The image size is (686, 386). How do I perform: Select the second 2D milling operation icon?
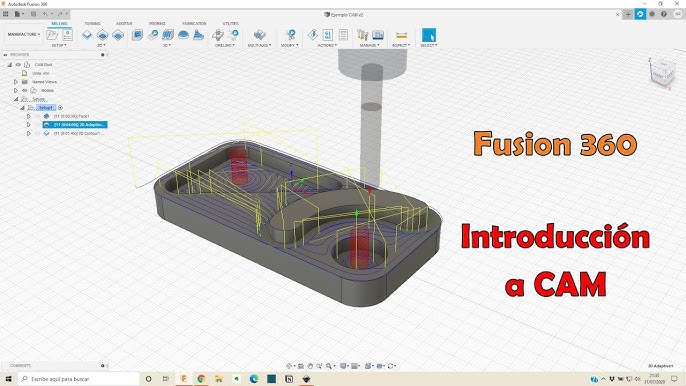102,35
